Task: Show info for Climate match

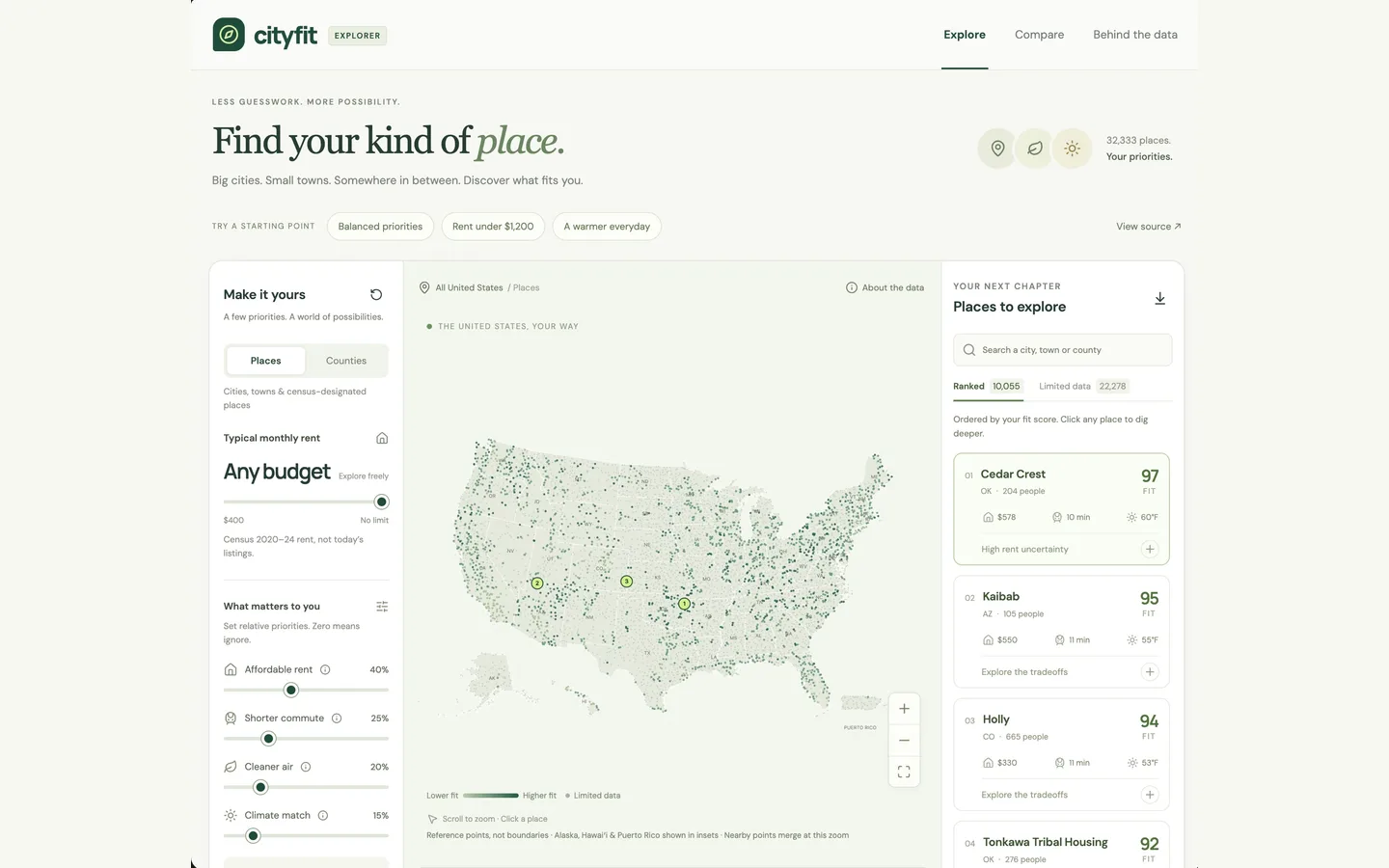Action: (323, 816)
